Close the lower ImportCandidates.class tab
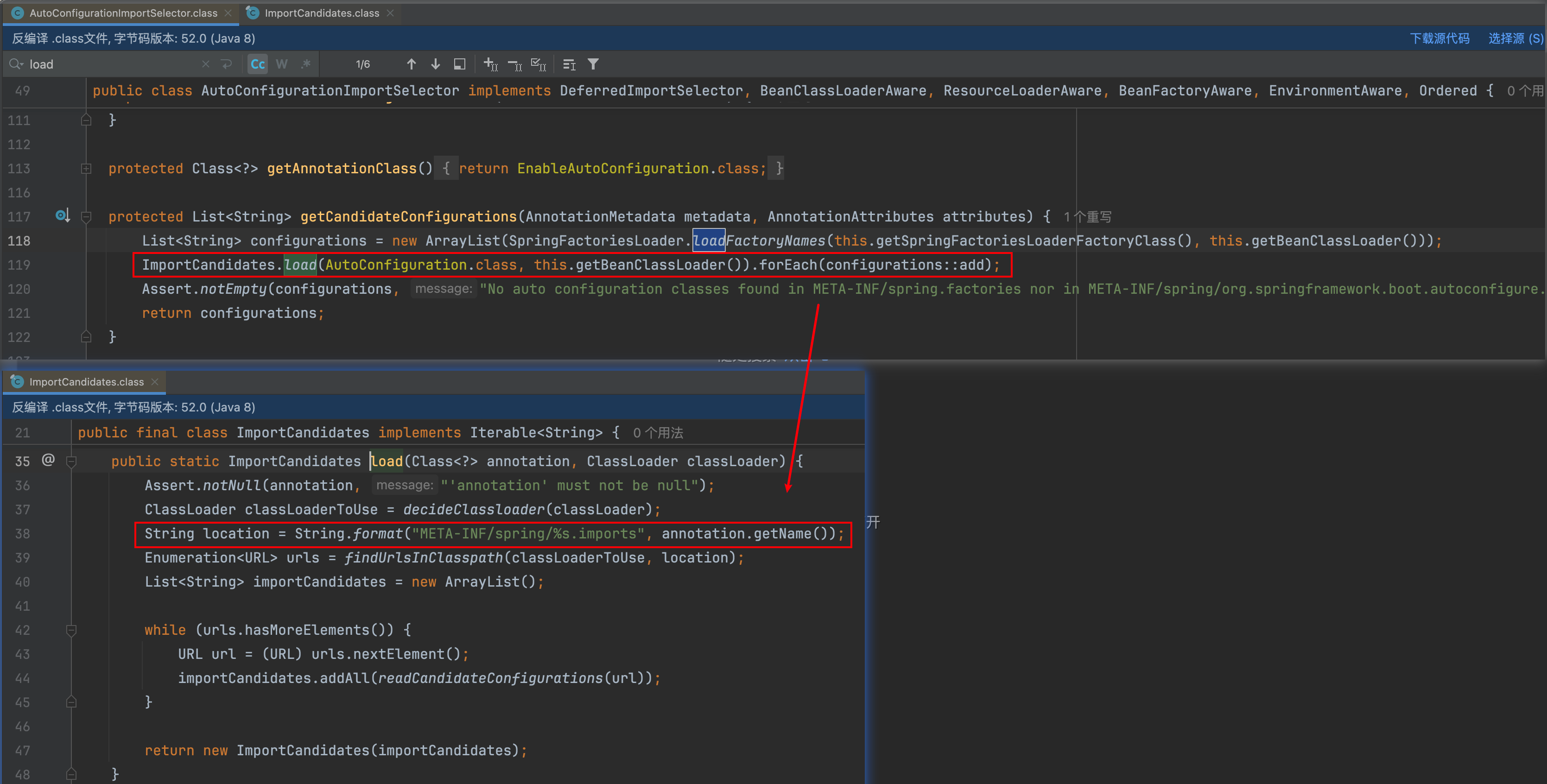 (155, 382)
